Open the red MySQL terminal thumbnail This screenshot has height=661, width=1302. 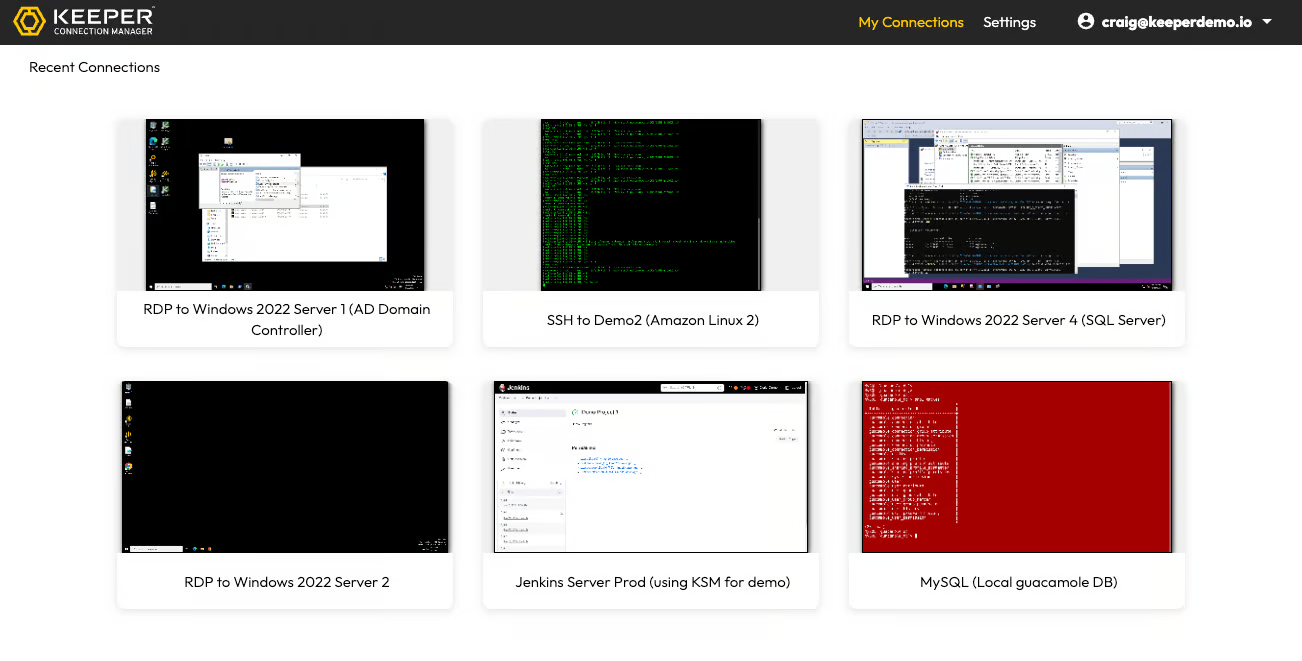click(x=1017, y=466)
